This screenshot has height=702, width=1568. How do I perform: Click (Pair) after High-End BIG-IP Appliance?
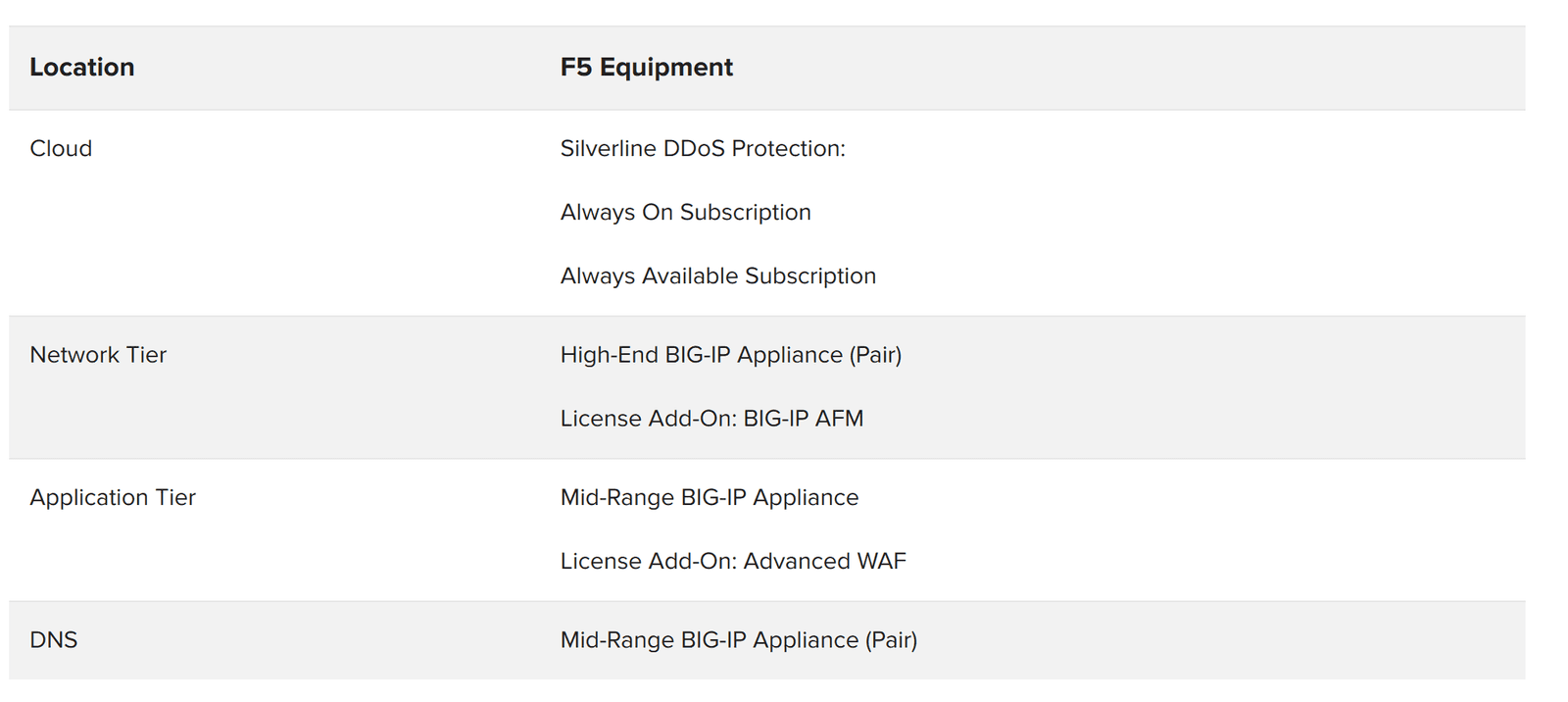point(875,355)
